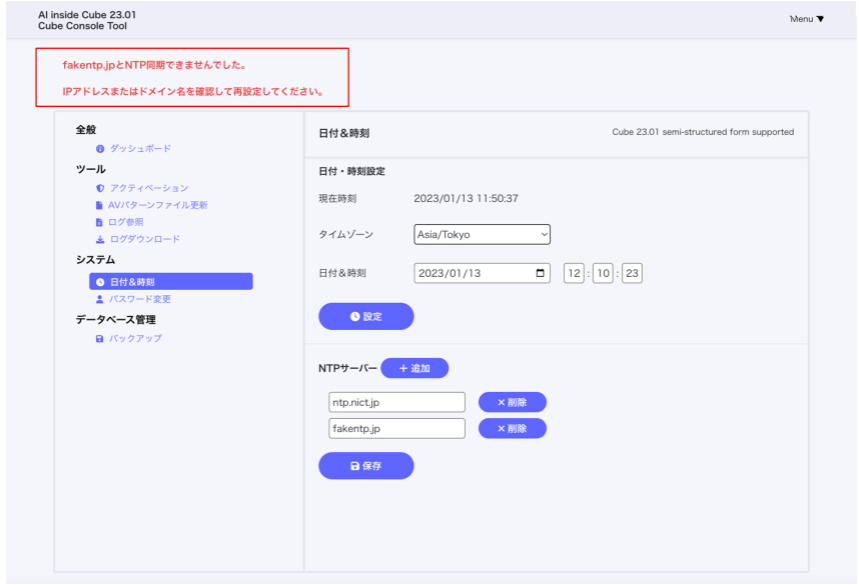The image size is (859, 585).
Task: Click the log viewer file icon
Action: pos(100,222)
